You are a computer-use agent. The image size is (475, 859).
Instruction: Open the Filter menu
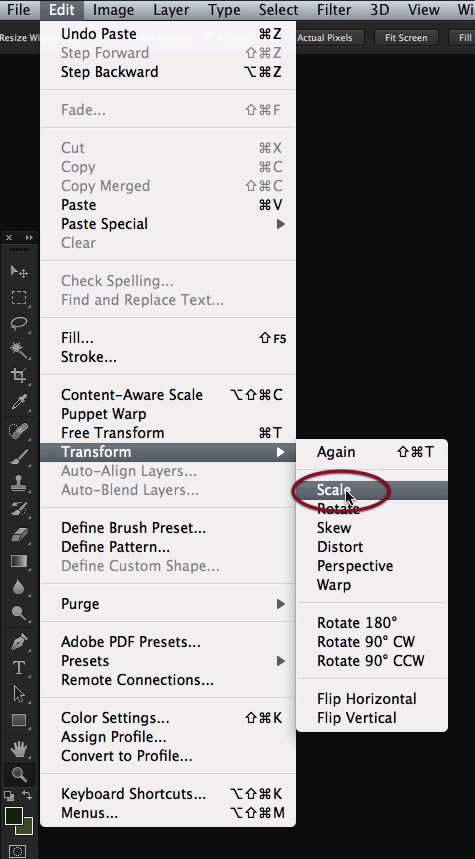[x=334, y=10]
